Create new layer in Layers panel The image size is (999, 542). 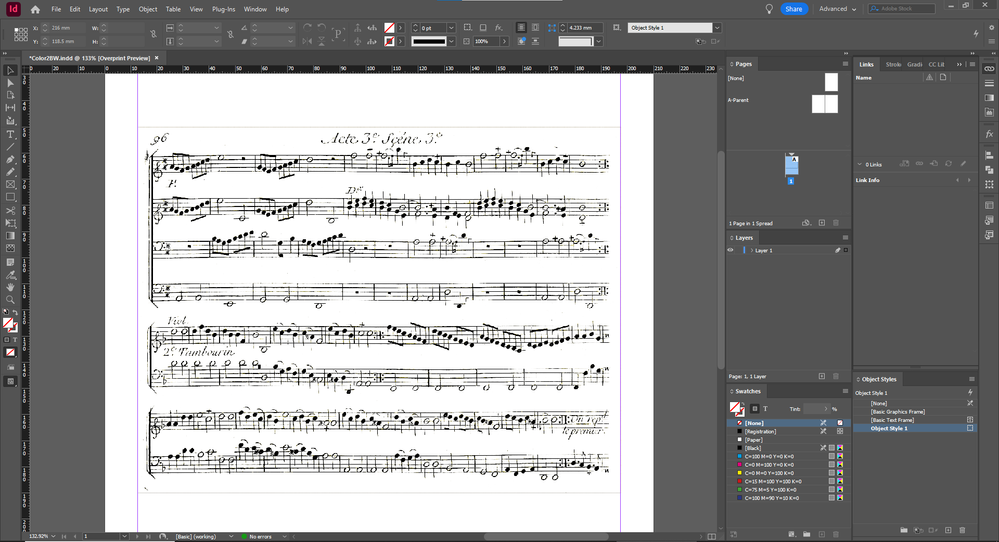[822, 376]
